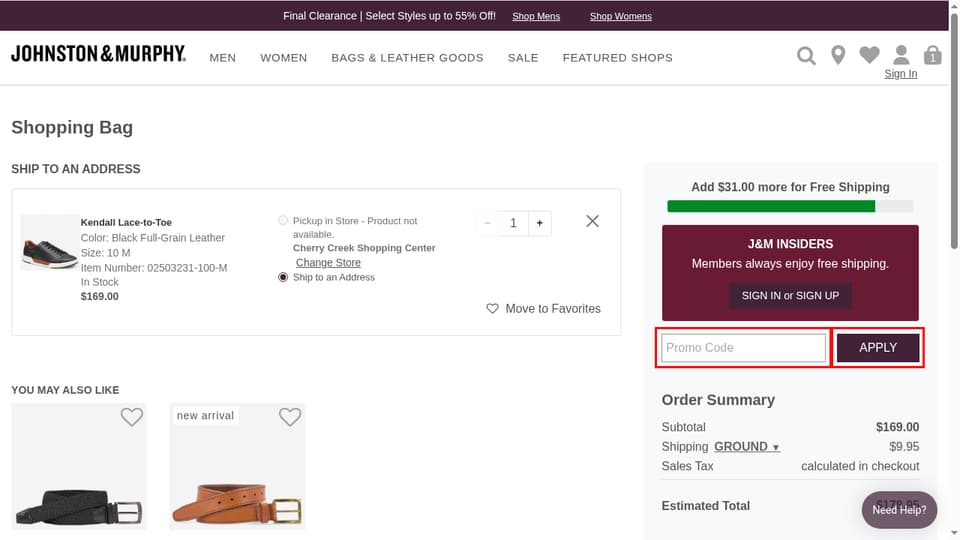960x540 pixels.
Task: Click the Sign In link
Action: (901, 73)
